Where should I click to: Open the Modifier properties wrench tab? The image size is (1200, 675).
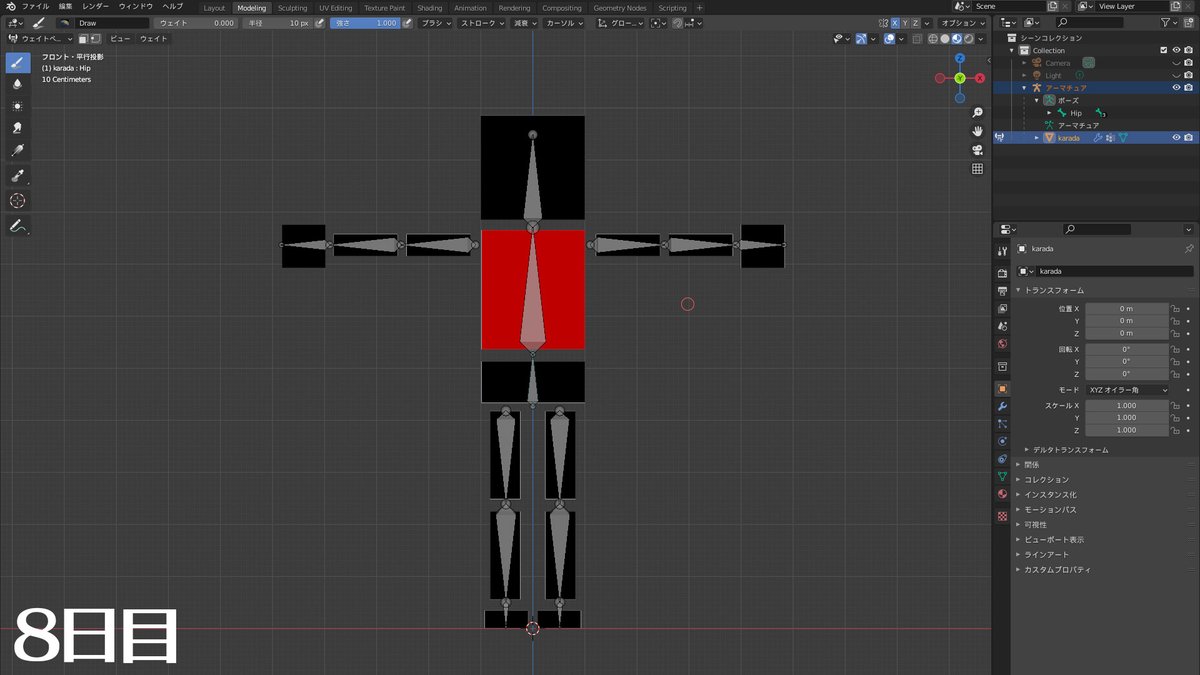pos(1002,406)
